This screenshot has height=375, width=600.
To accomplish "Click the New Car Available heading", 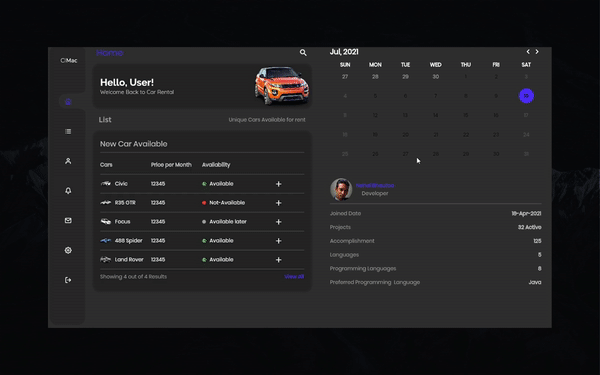I will coord(134,144).
